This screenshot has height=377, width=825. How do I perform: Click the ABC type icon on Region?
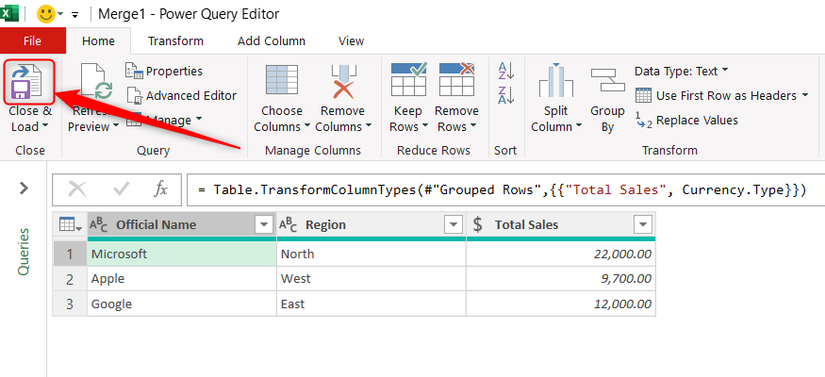coord(288,225)
